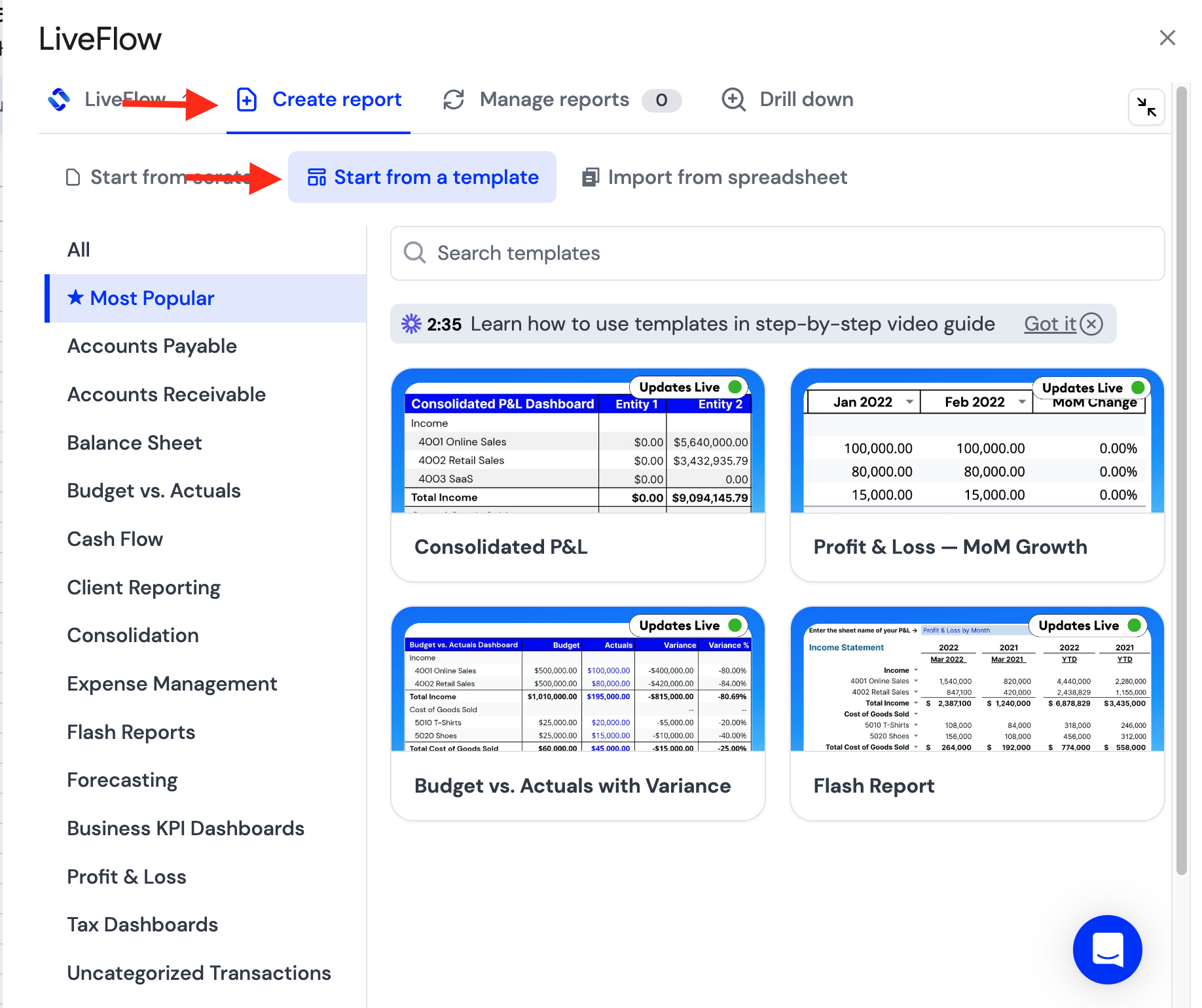Click the Got it link
Screen dimensions: 1202x1008
[1050, 323]
